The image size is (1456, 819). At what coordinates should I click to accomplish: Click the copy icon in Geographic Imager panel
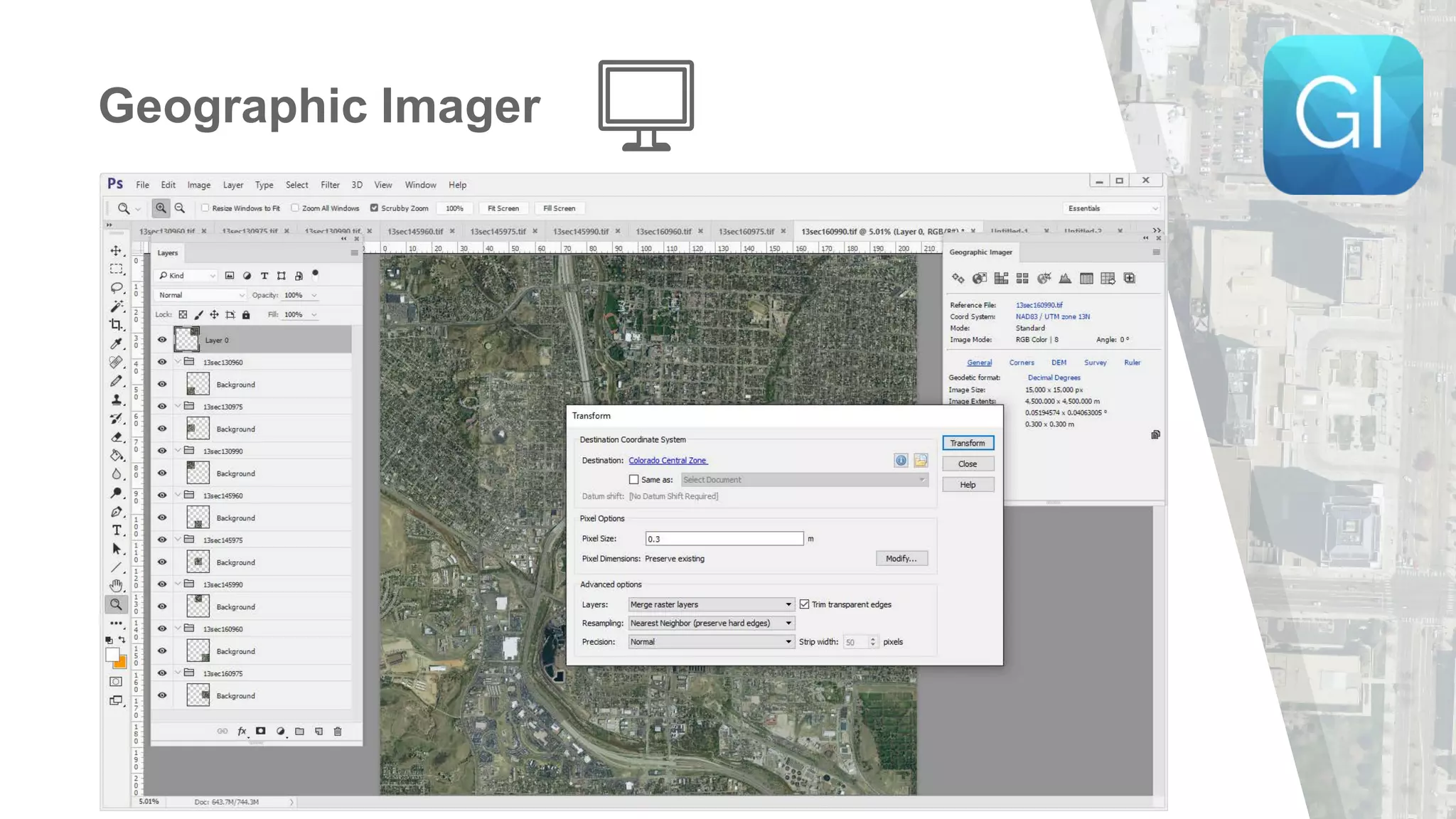point(1155,434)
